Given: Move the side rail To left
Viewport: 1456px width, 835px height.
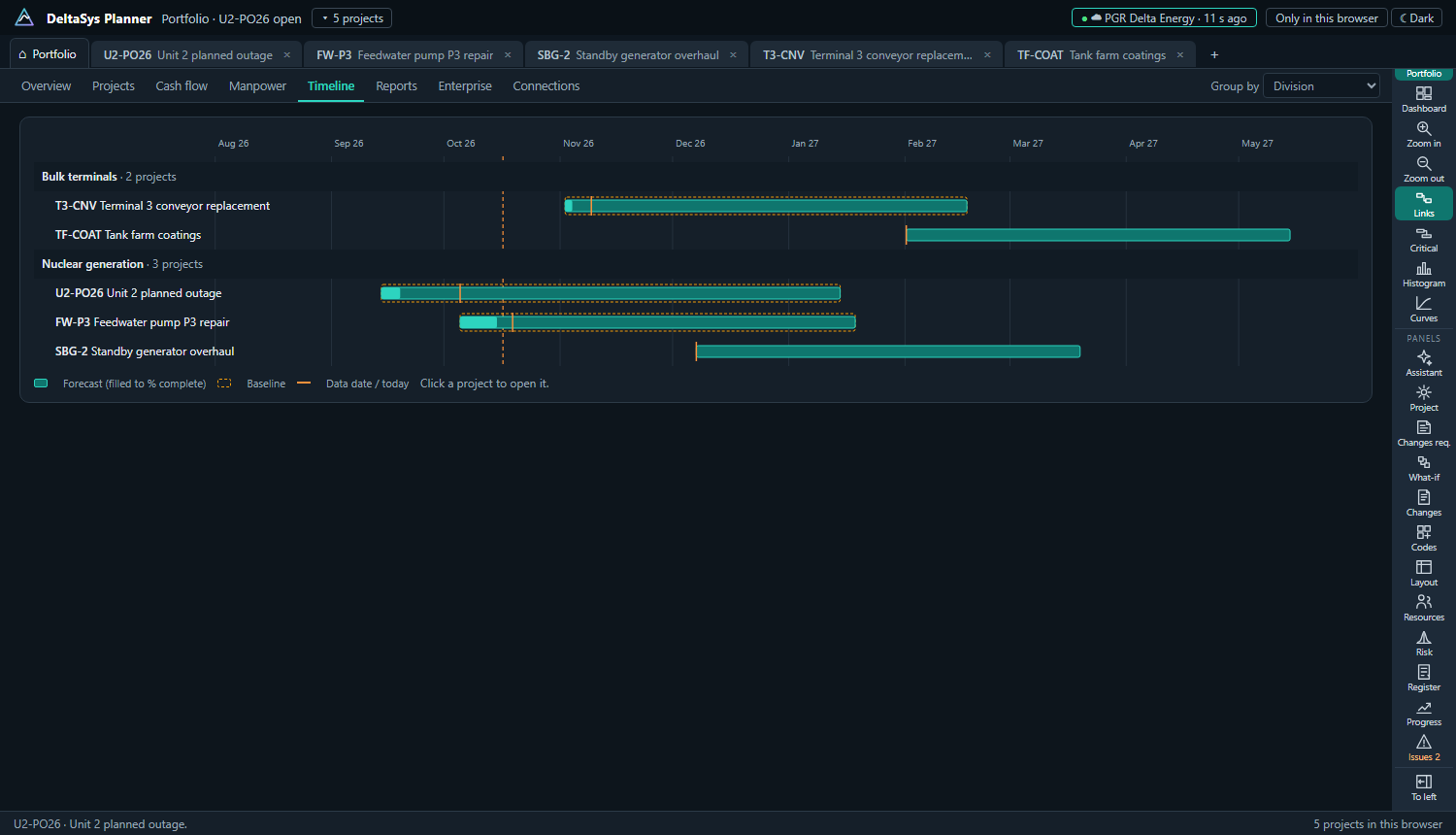Looking at the screenshot, I should 1424,787.
